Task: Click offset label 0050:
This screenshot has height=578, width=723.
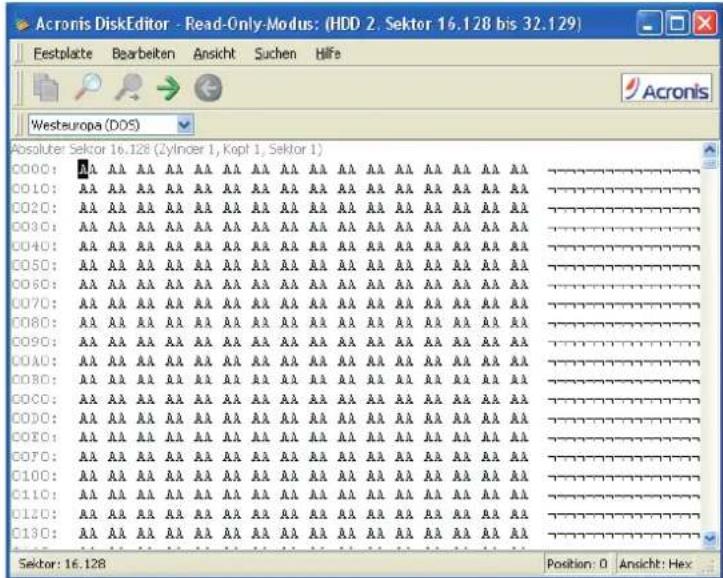Action: coord(35,265)
